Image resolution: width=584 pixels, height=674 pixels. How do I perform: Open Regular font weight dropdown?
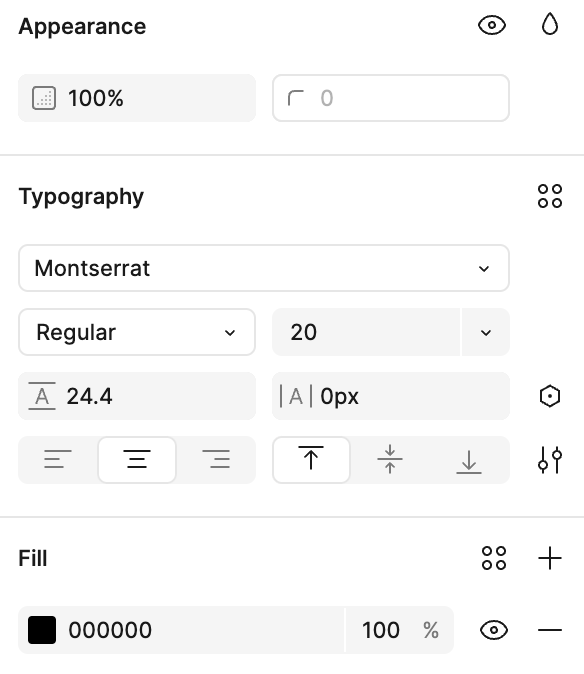pos(137,332)
